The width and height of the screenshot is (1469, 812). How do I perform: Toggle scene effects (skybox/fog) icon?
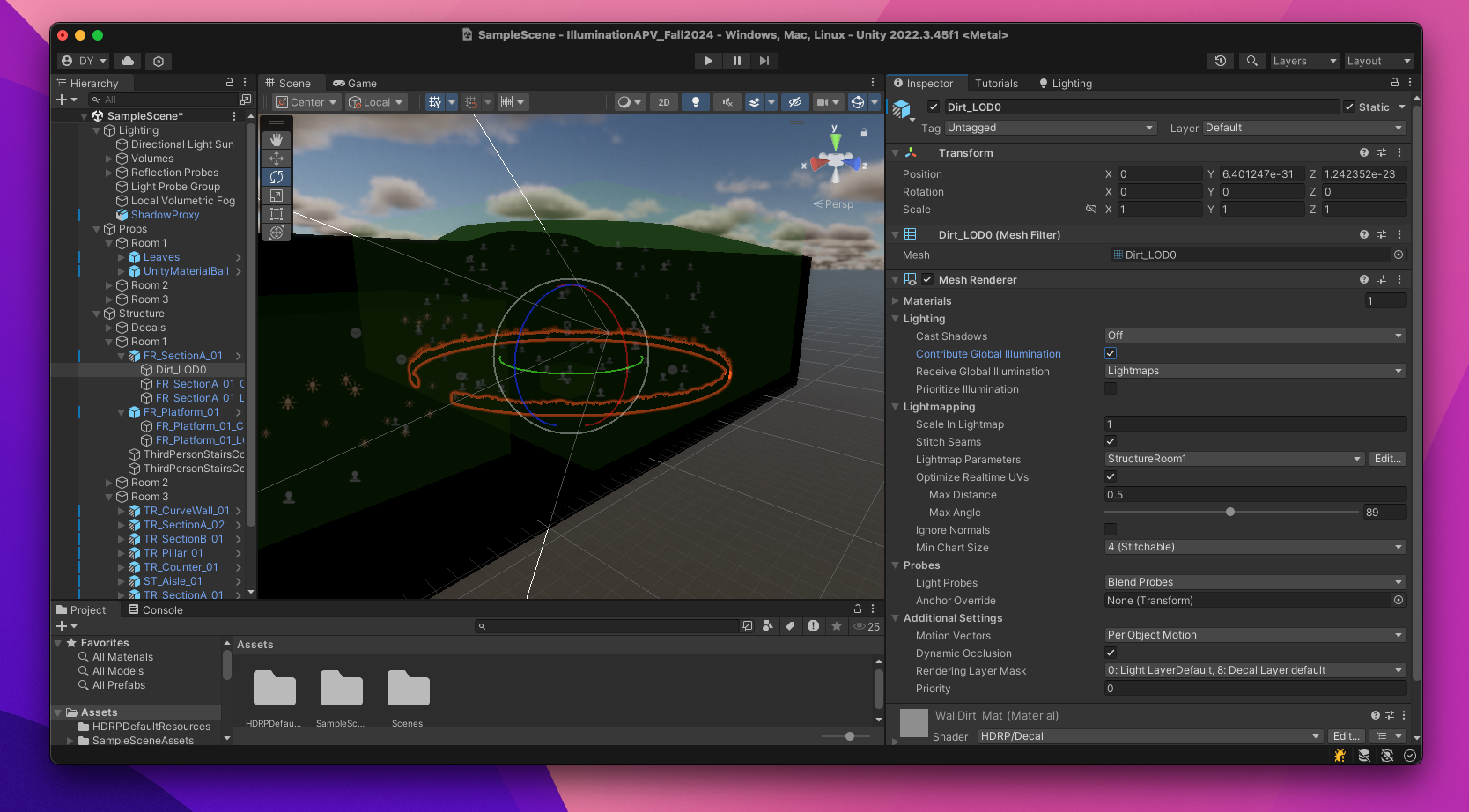(755, 102)
